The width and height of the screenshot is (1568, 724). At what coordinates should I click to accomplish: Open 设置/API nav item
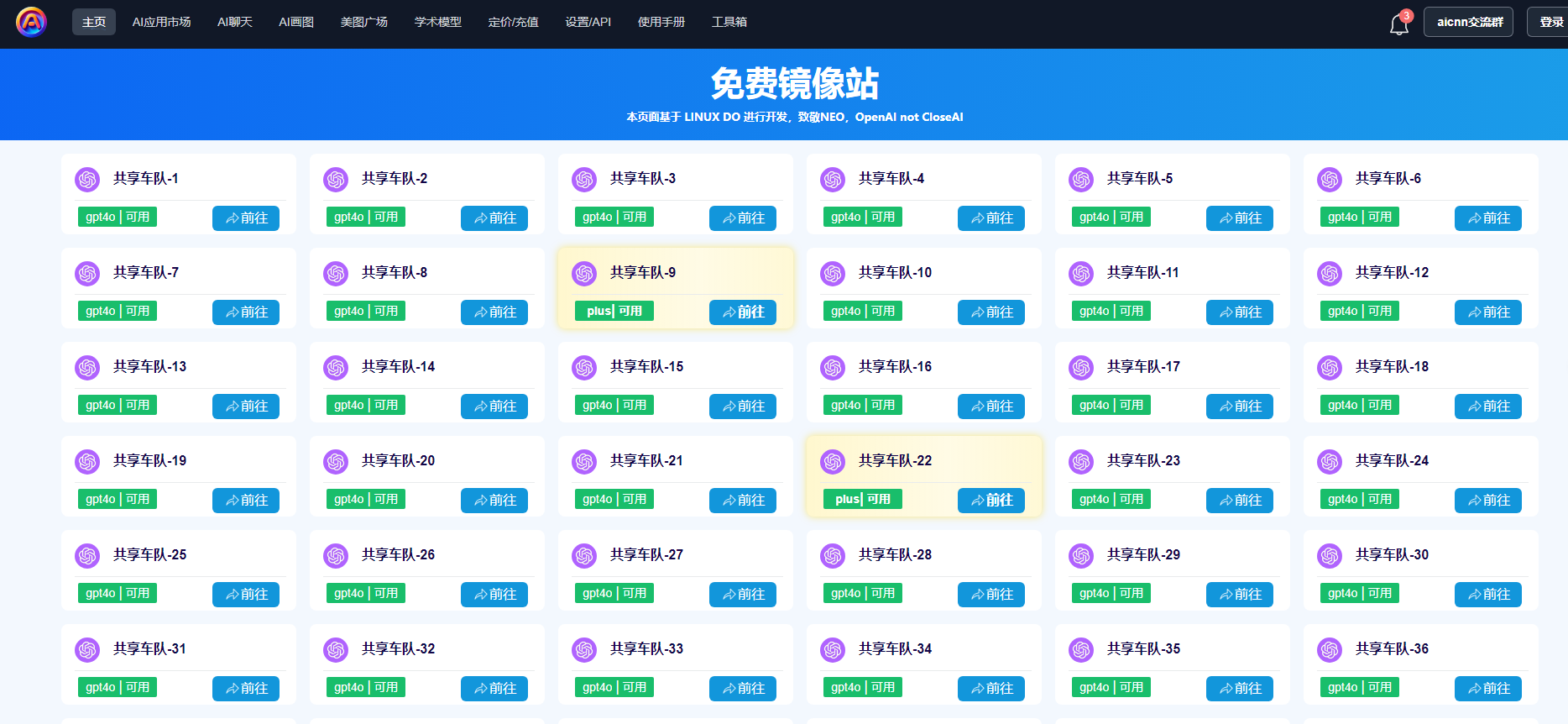tap(588, 22)
